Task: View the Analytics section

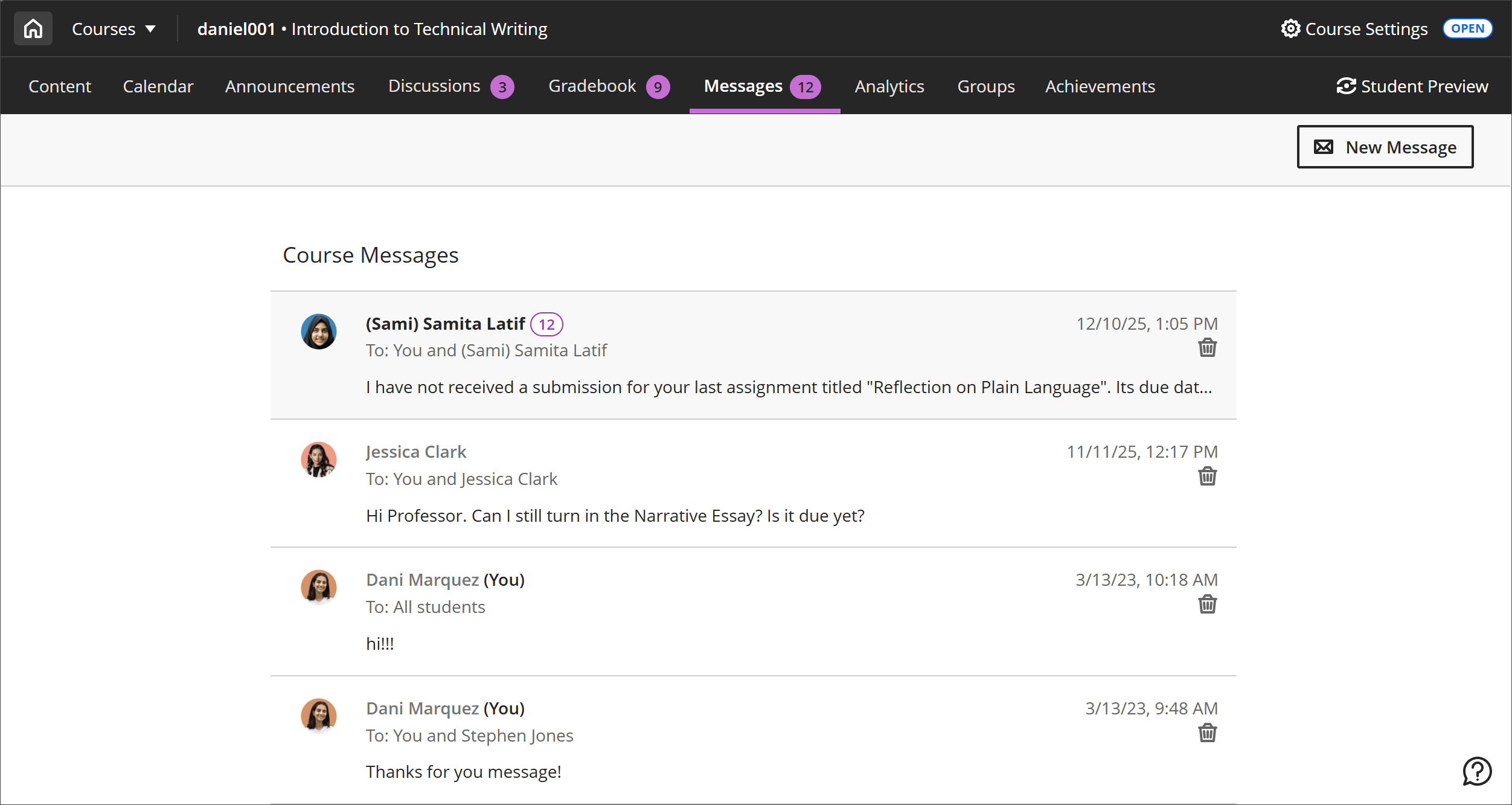Action: pyautogui.click(x=889, y=86)
